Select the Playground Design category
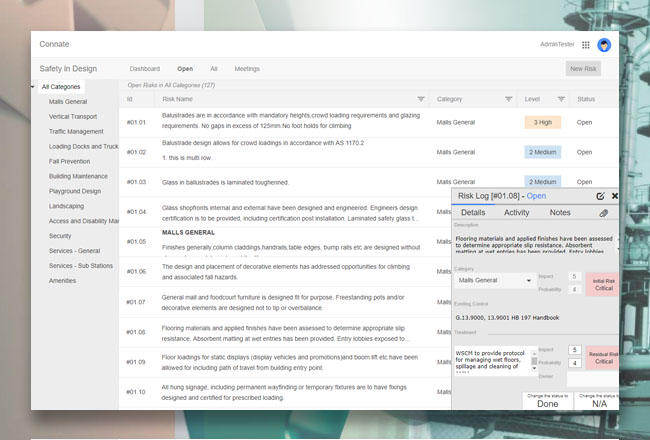Screen dimensions: 650x440 pos(75,191)
